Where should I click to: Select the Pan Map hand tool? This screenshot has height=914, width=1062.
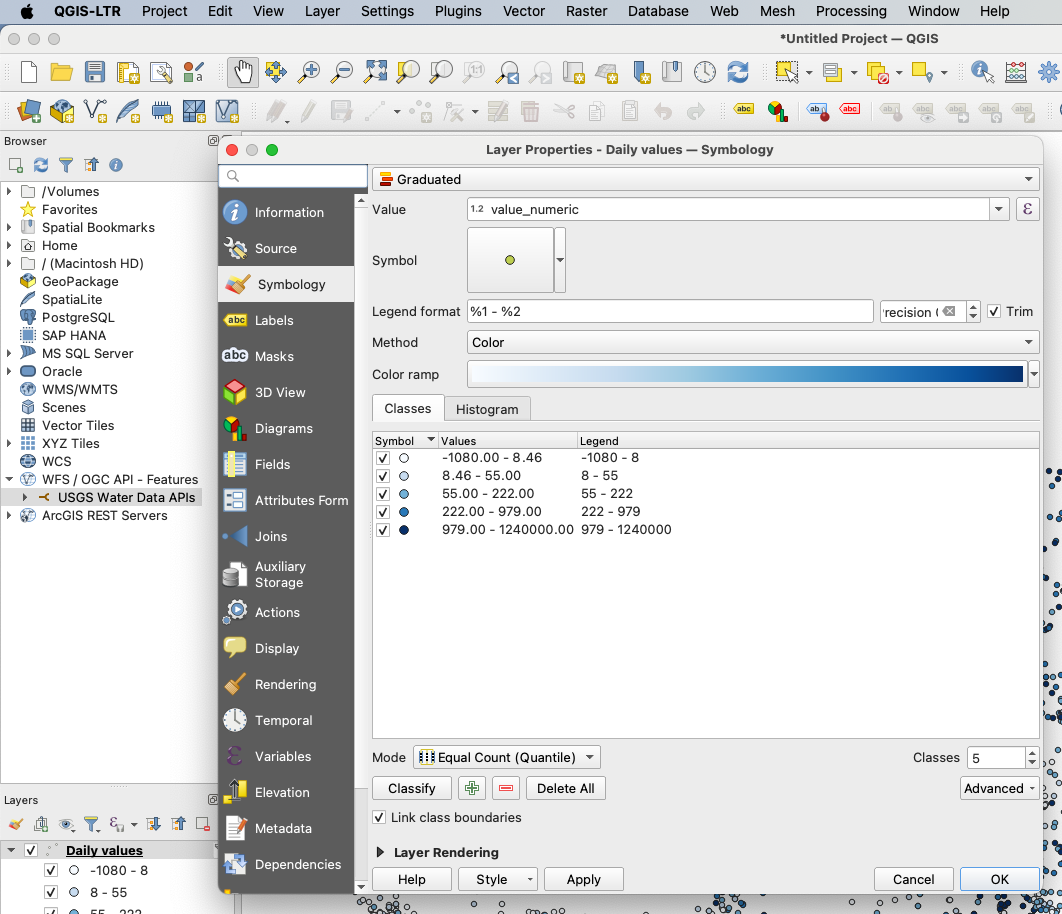(242, 72)
